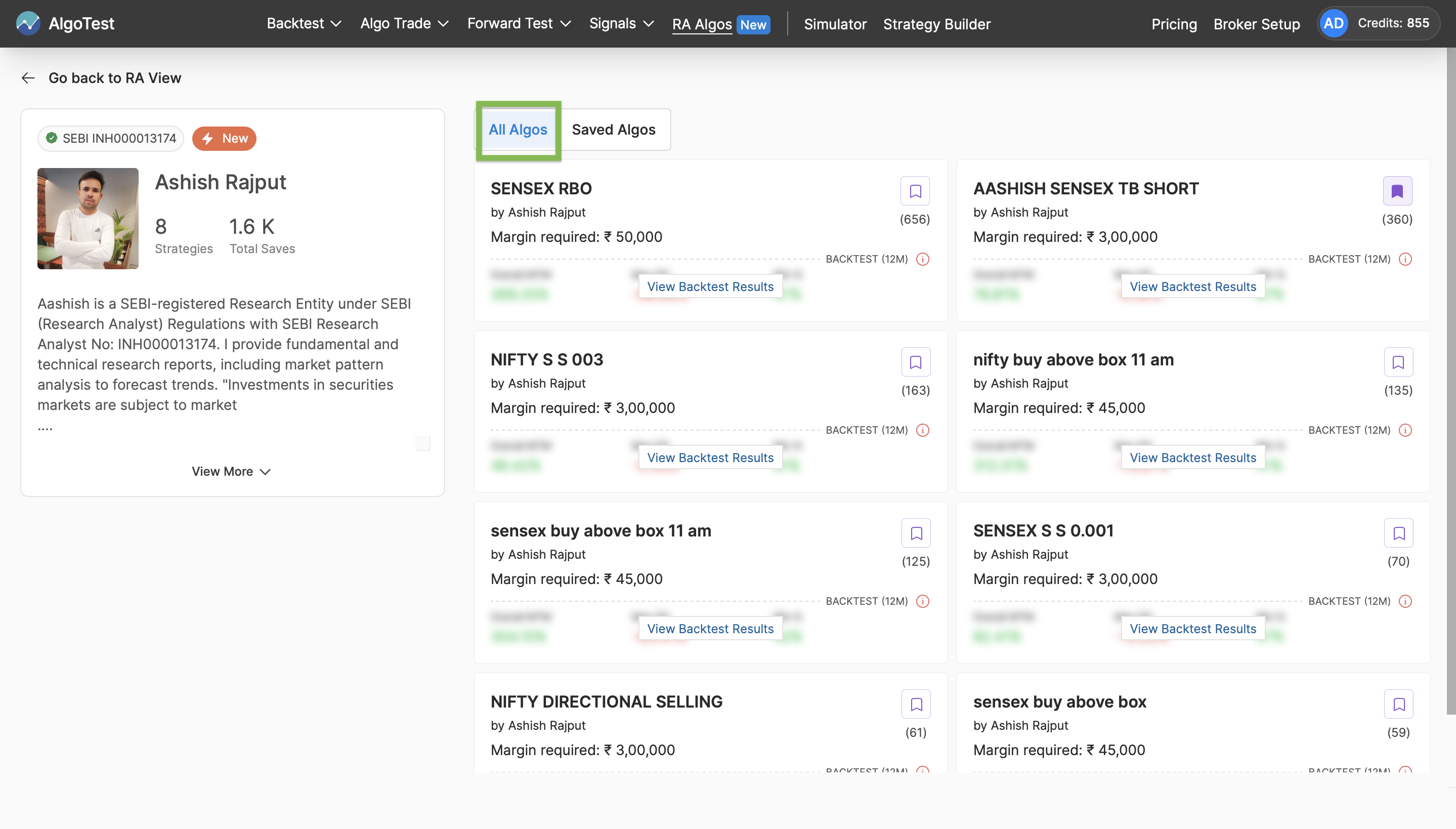Viewport: 1456px width, 829px height.
Task: Bookmark the NIFTY S S 003 algo
Action: pyautogui.click(x=916, y=362)
